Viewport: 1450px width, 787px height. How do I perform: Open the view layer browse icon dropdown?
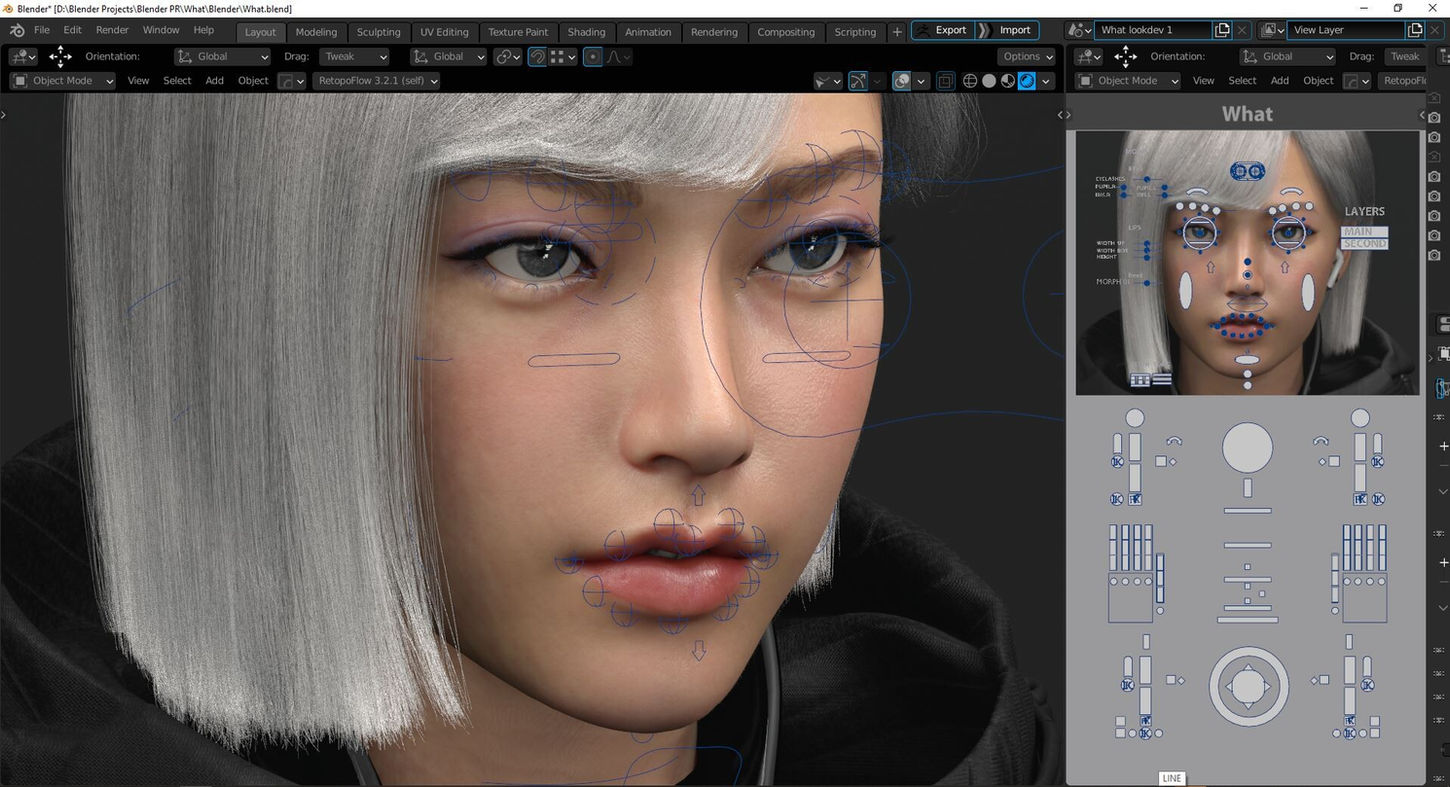click(x=1272, y=30)
